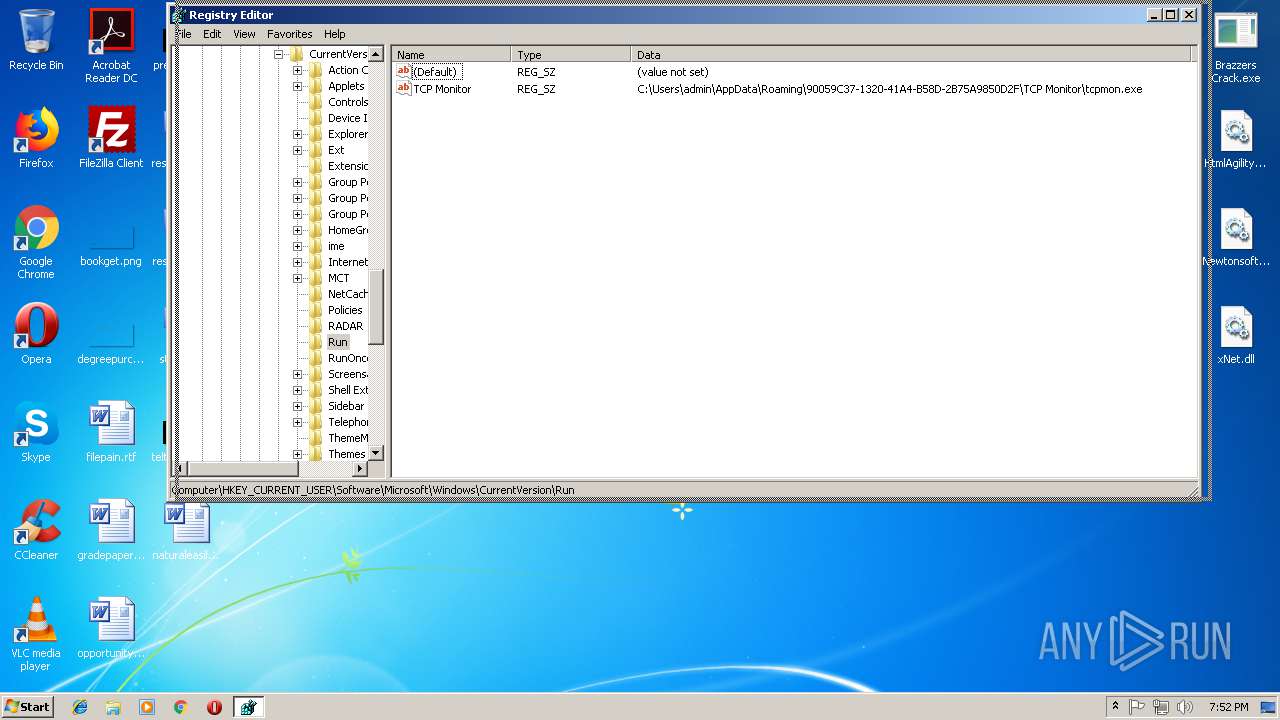The image size is (1280, 720).
Task: Open the Recycle Bin desktop icon
Action: [36, 41]
